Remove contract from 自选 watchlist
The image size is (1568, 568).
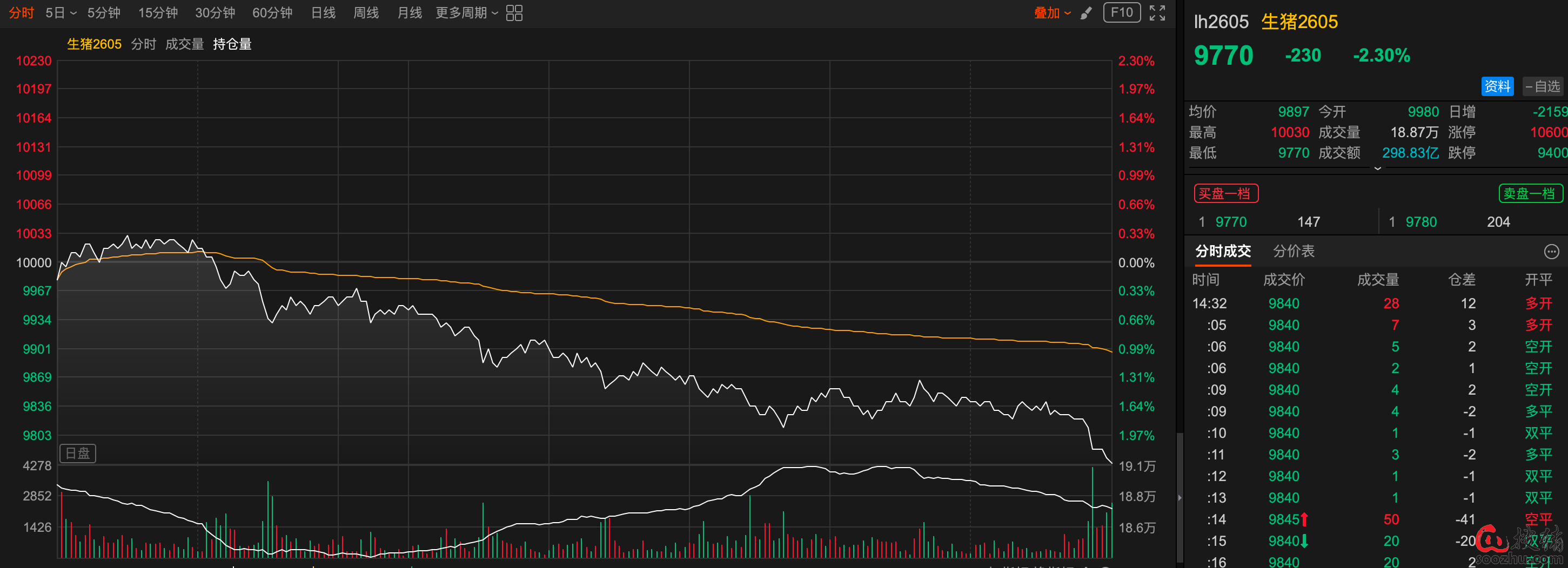(x=1543, y=86)
